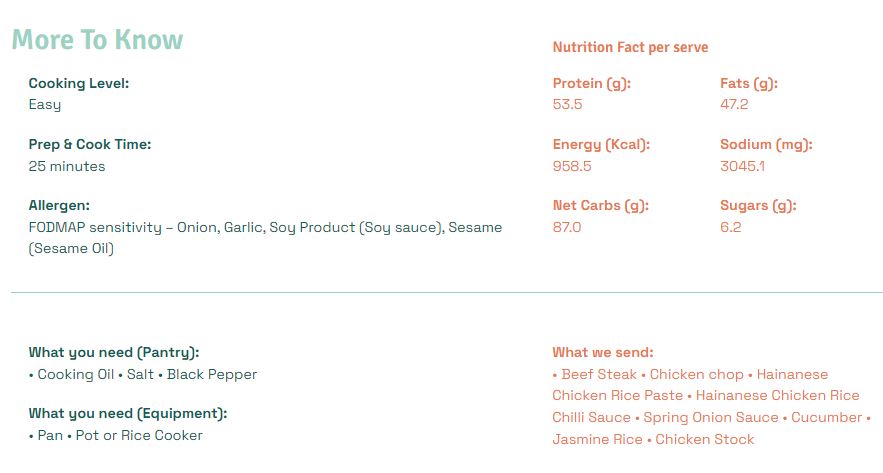Select the What you need (Pantry) label
This screenshot has height=473, width=883.
(x=114, y=353)
